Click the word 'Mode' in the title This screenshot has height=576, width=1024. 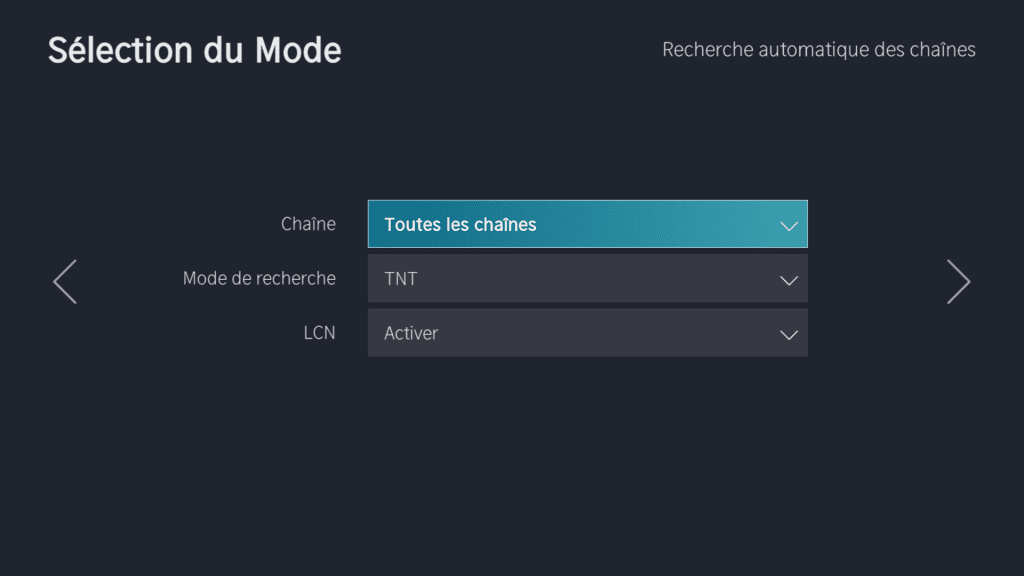pos(298,50)
